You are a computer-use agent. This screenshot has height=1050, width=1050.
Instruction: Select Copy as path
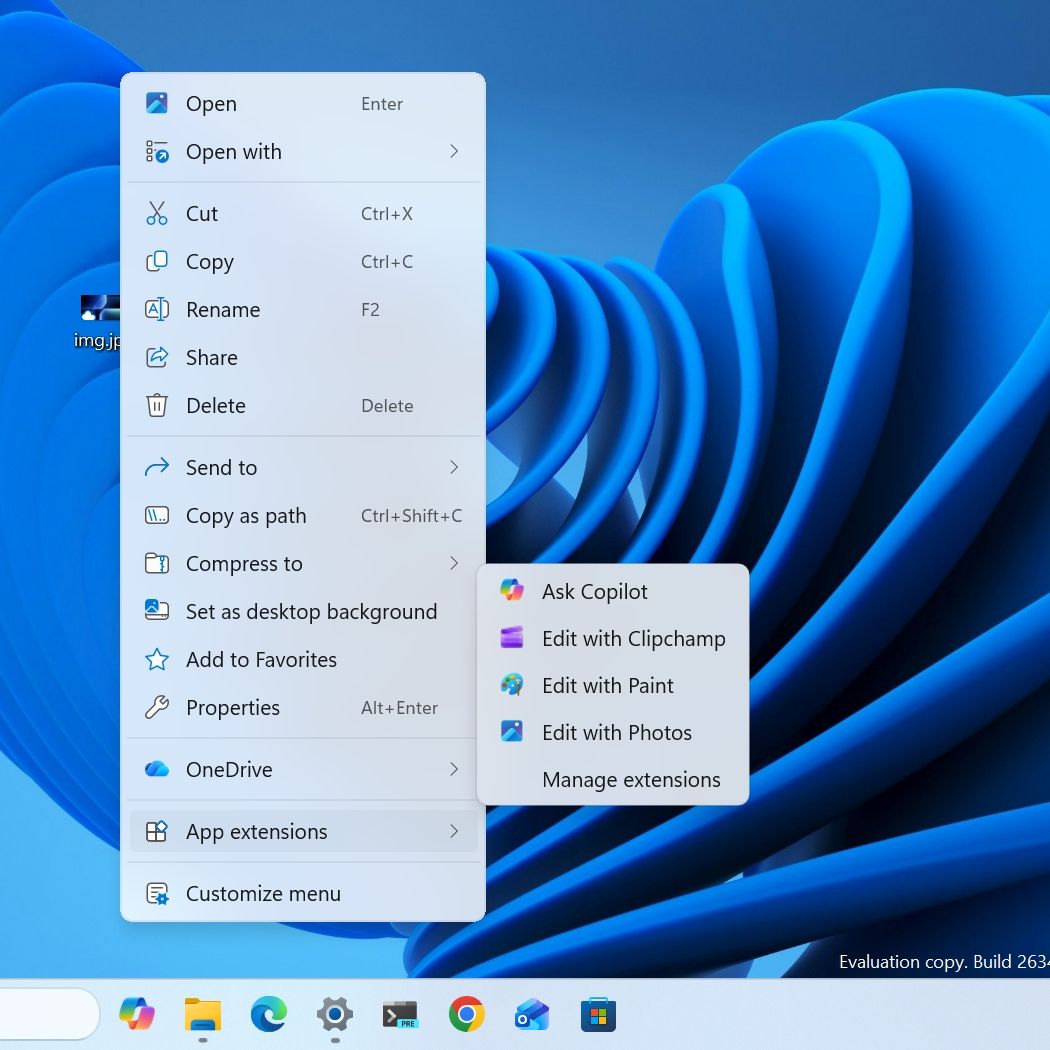click(303, 516)
